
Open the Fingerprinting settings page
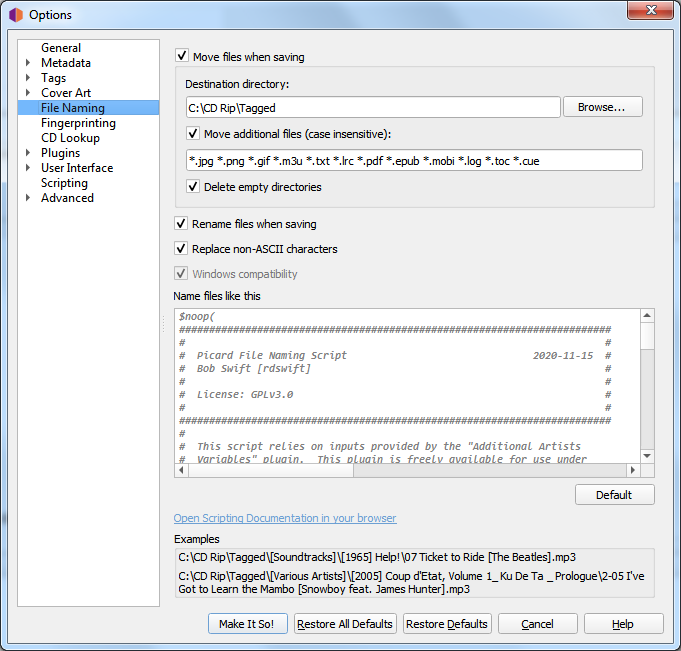pyautogui.click(x=78, y=123)
